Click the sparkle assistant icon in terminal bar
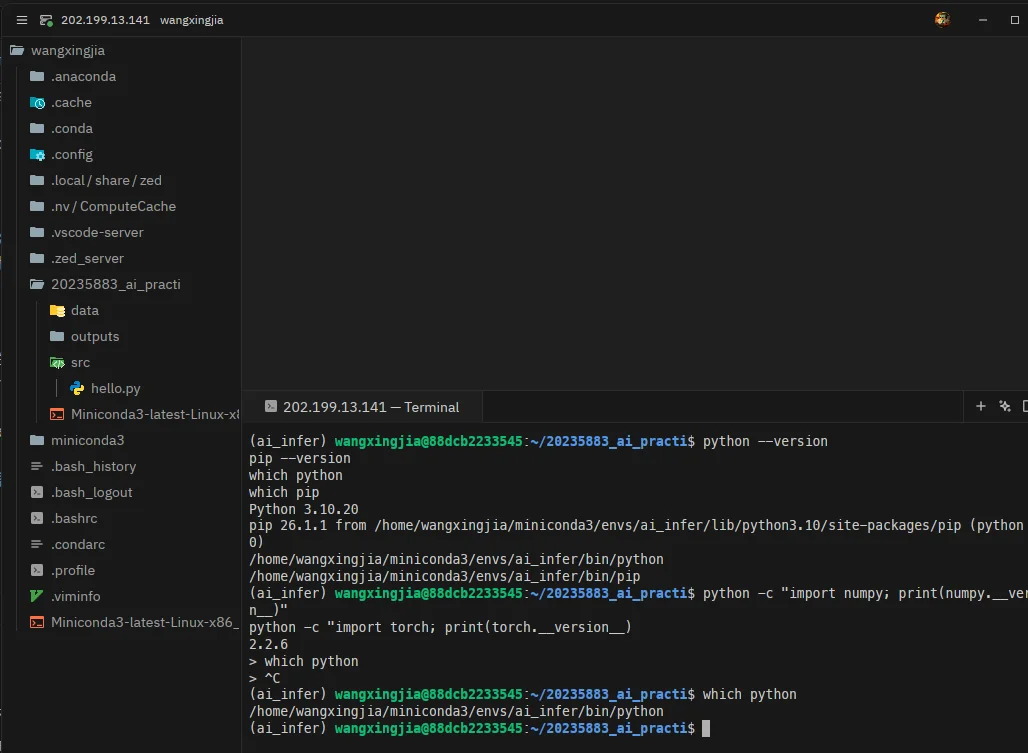 (x=1004, y=406)
